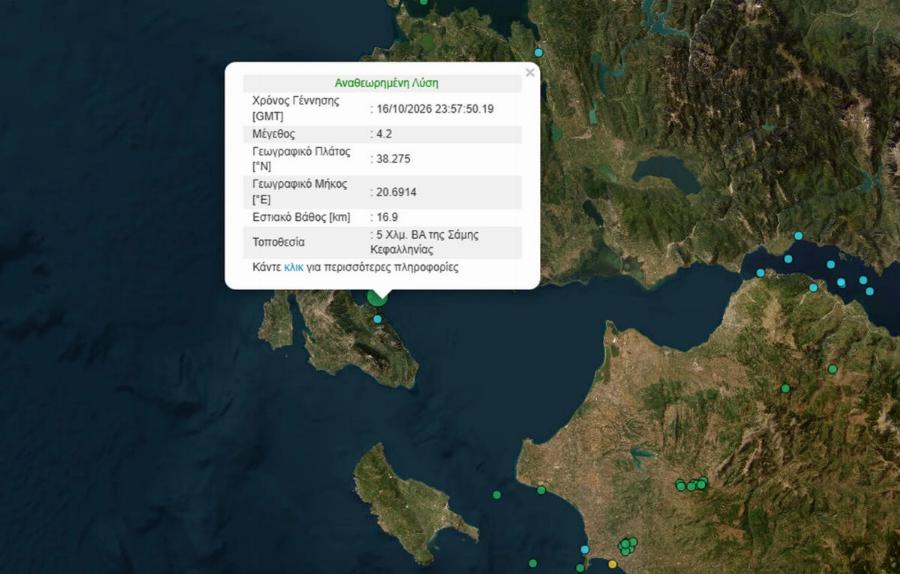Open the 'κλικ' link for more information
900x574 pixels.
[x=293, y=267]
